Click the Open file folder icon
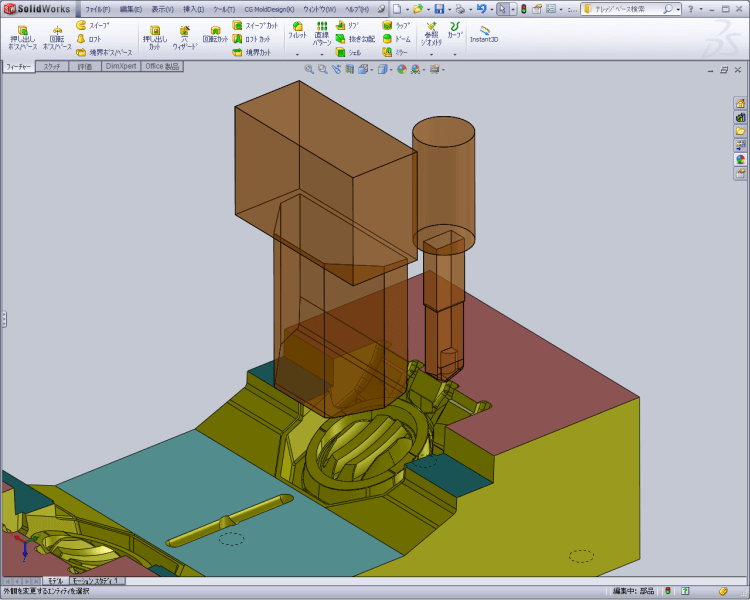This screenshot has width=750, height=600. (x=418, y=9)
